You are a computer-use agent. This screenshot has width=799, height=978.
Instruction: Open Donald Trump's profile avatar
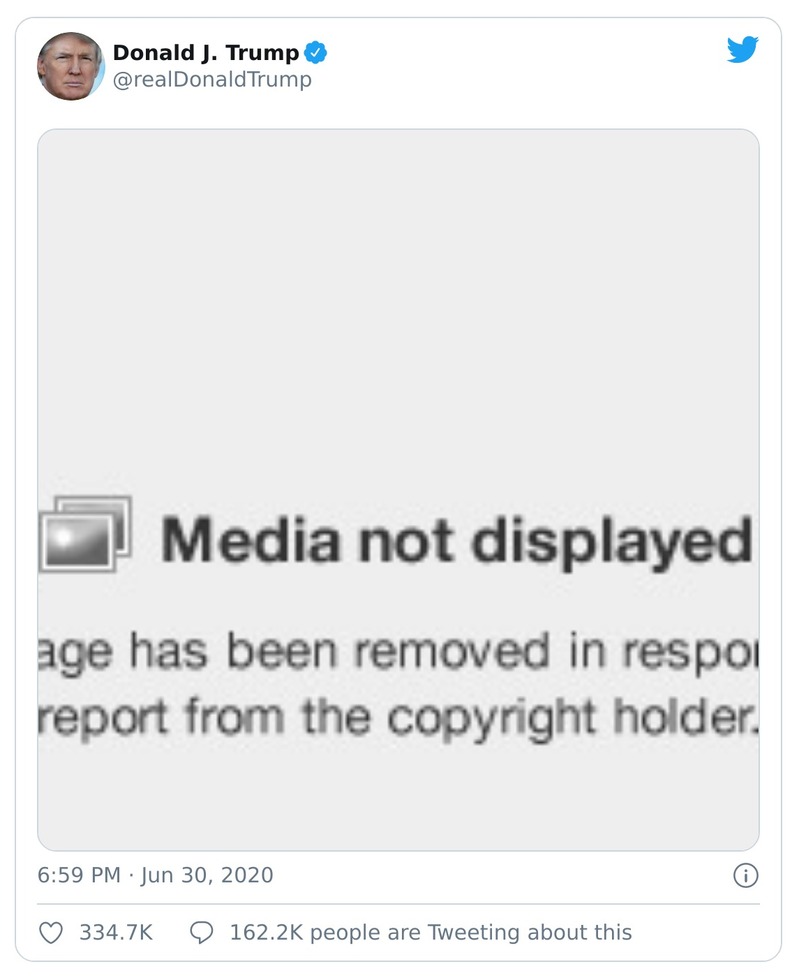tap(70, 65)
